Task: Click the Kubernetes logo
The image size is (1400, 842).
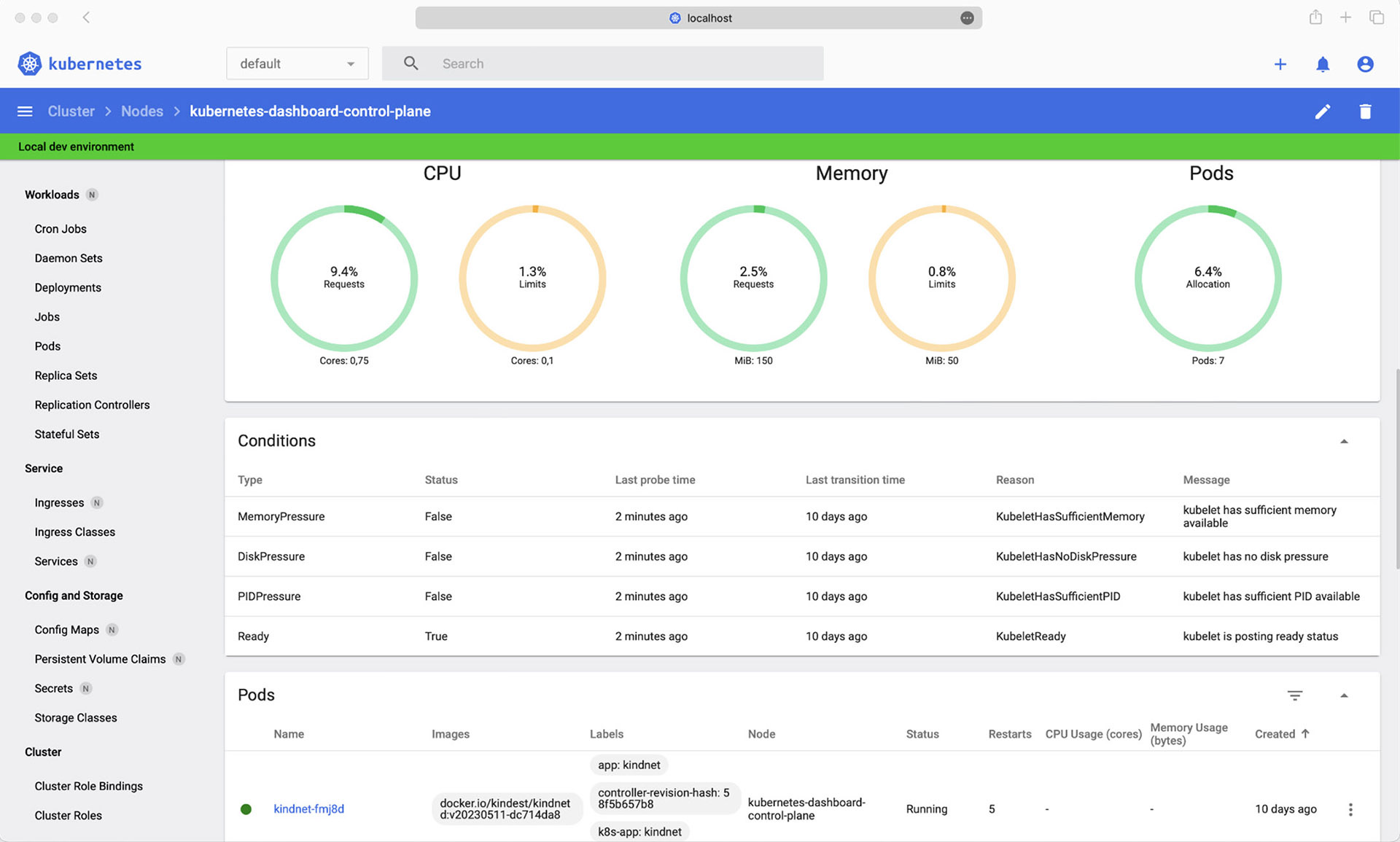Action: (x=30, y=63)
